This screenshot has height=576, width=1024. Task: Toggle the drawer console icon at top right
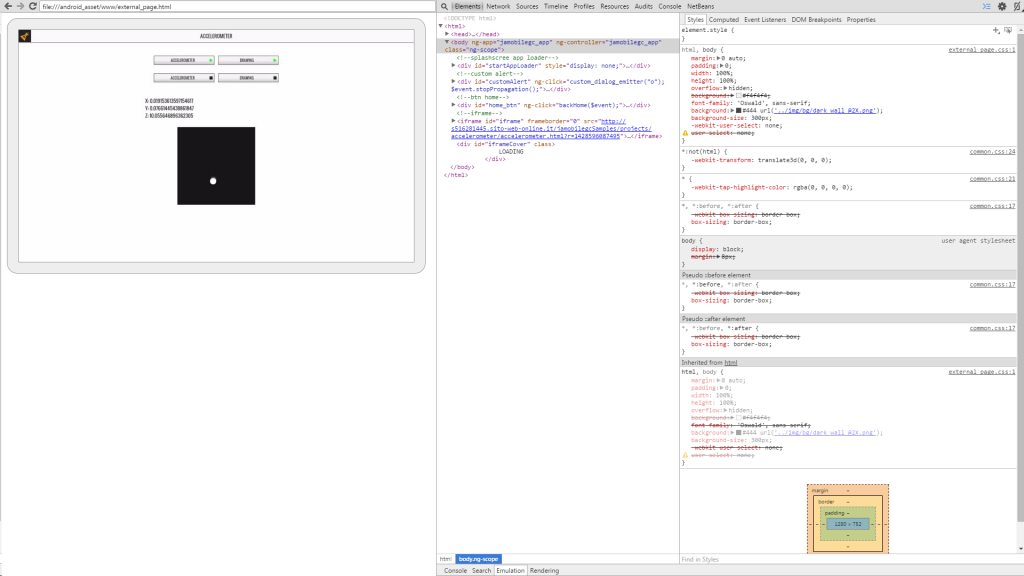pyautogui.click(x=986, y=6)
